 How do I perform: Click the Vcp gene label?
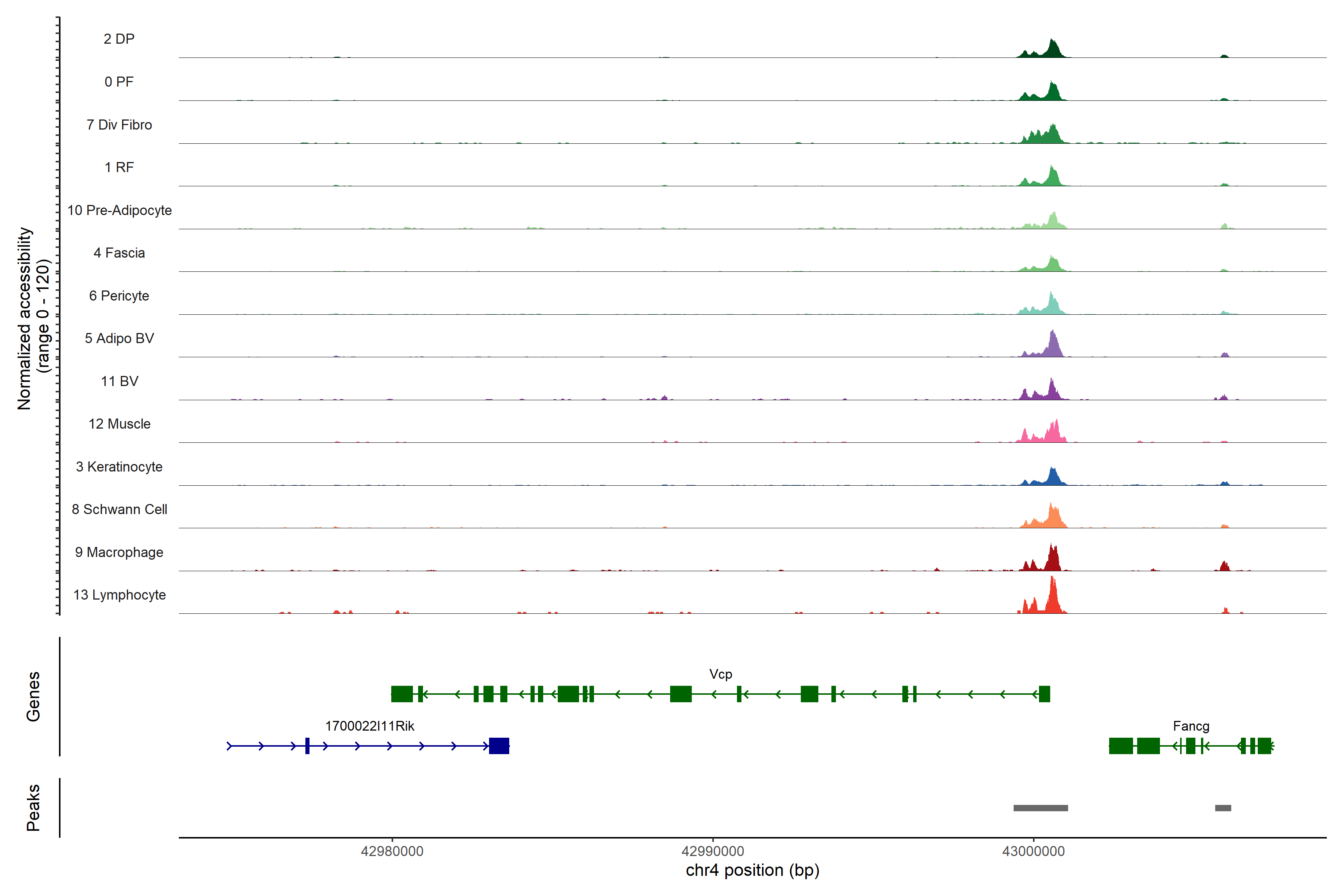tap(721, 674)
